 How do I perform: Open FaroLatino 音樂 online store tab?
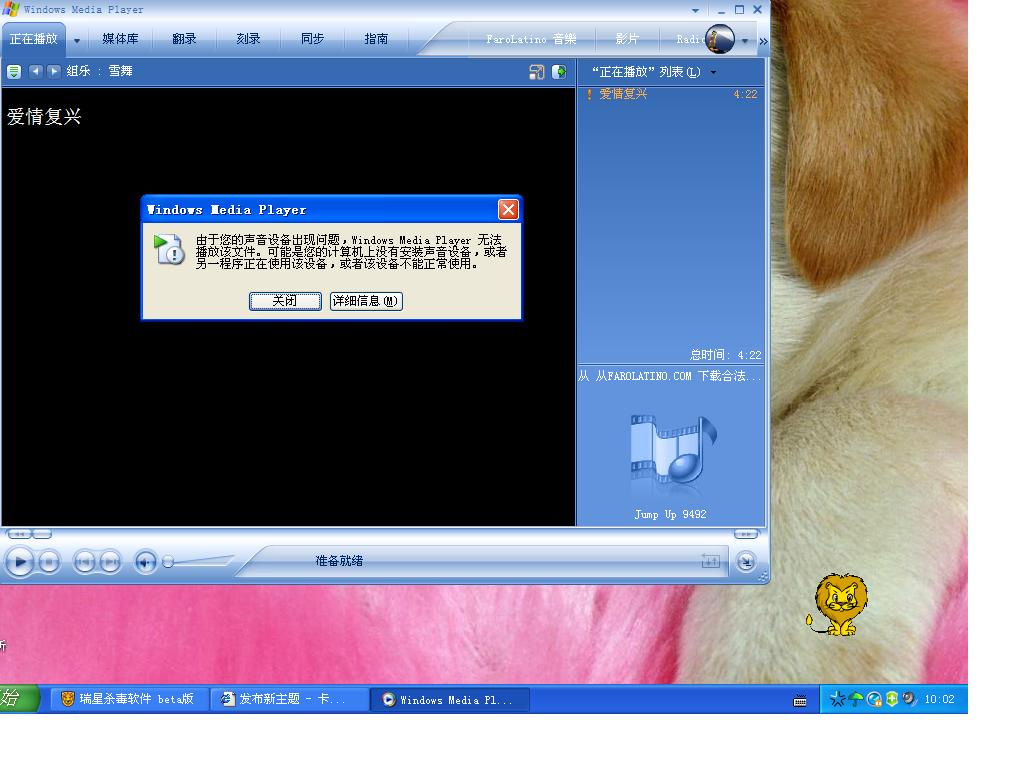531,39
